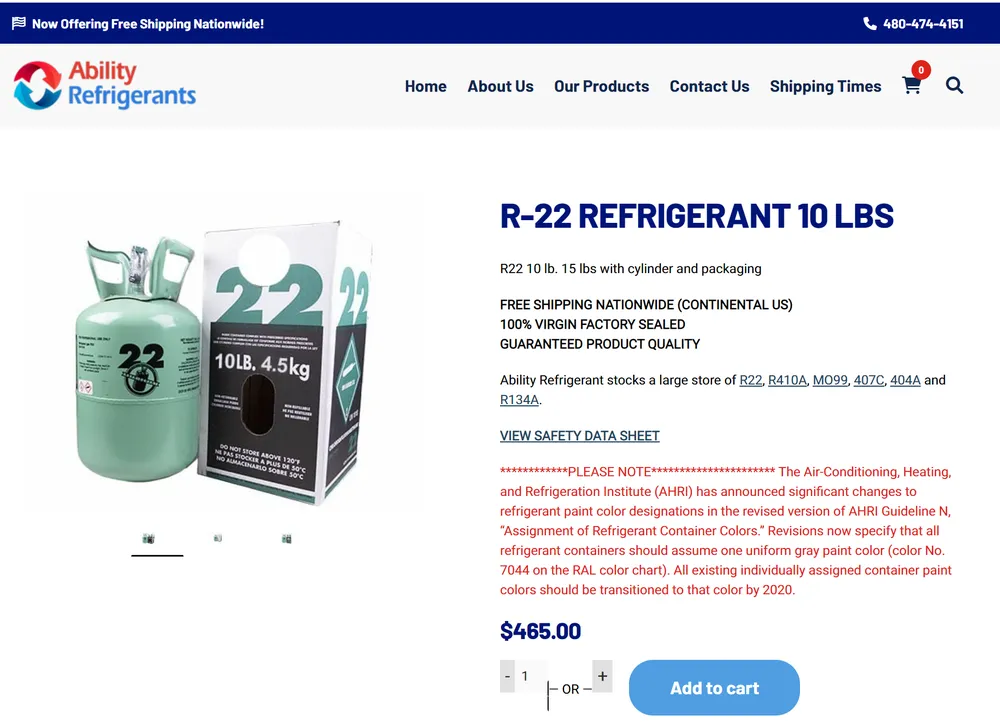
Task: Click the phone number 480-474-4151
Action: (x=923, y=24)
